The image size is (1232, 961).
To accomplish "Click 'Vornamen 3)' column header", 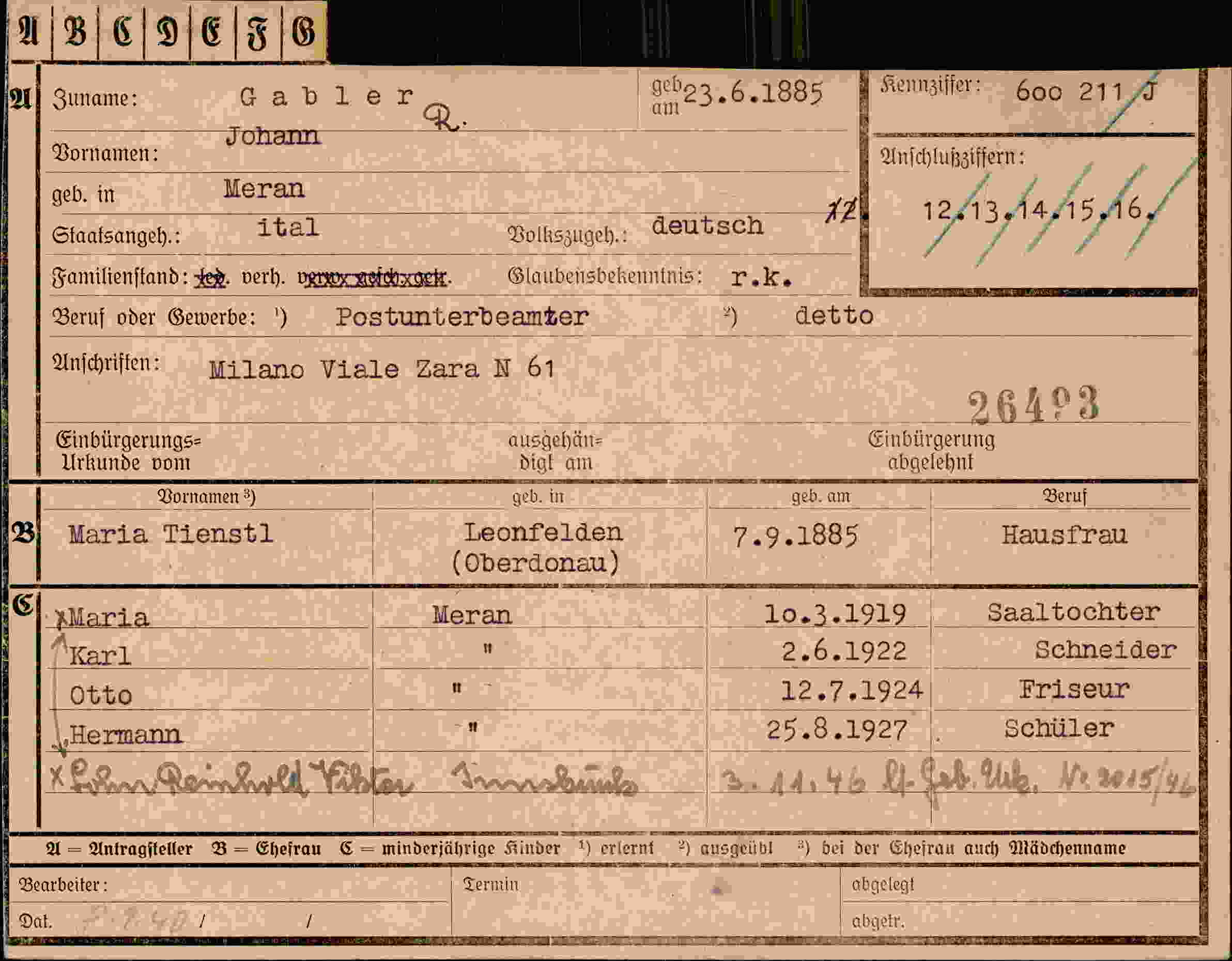I will (207, 496).
